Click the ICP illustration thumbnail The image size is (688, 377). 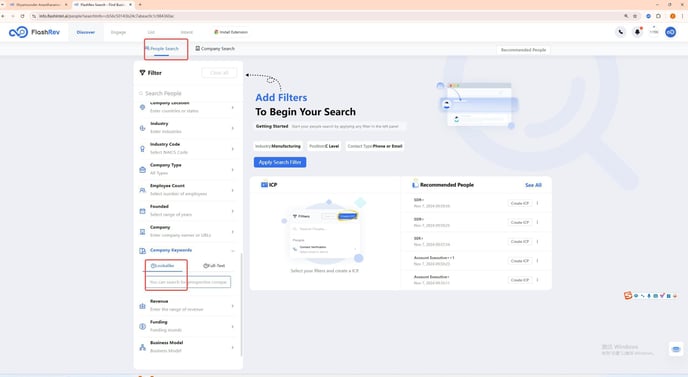pyautogui.click(x=324, y=232)
